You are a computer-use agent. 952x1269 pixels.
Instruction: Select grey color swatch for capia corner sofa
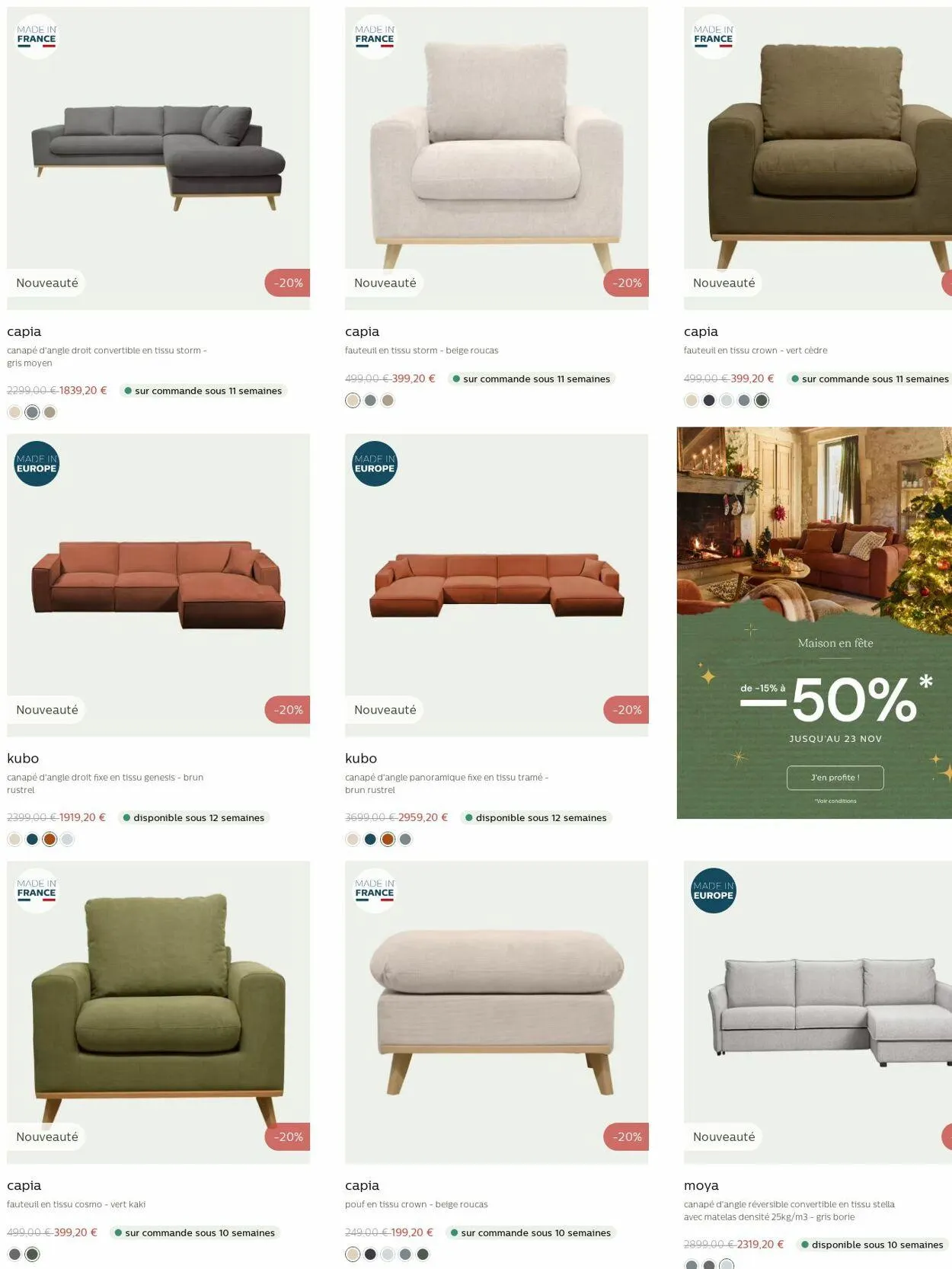pos(32,412)
